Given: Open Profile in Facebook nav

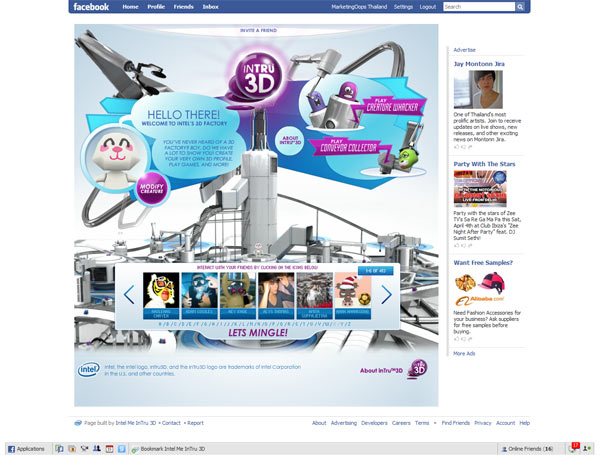Looking at the screenshot, I should (x=156, y=7).
